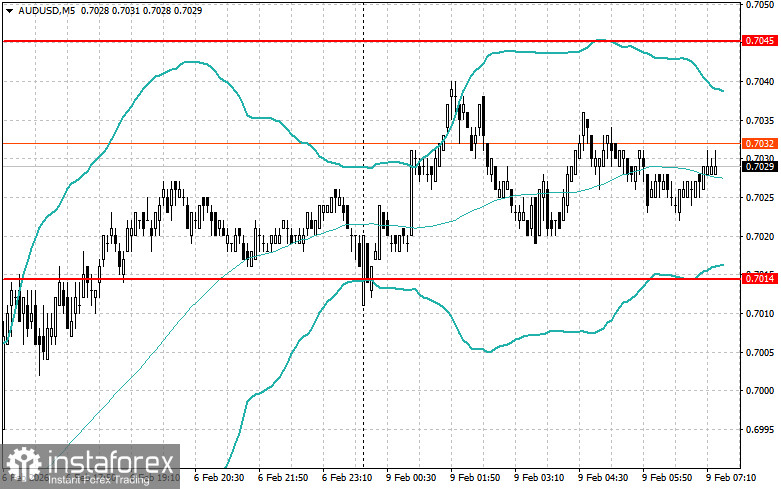Click the 0.7029 current price label

click(x=760, y=166)
